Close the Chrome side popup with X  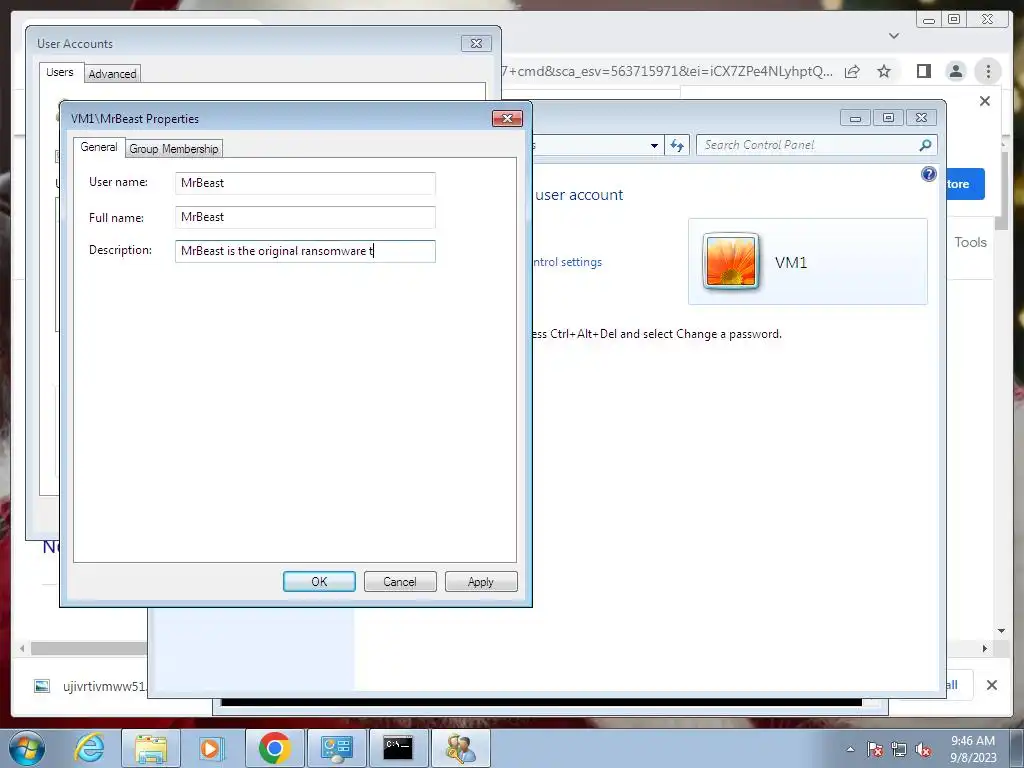(x=985, y=101)
